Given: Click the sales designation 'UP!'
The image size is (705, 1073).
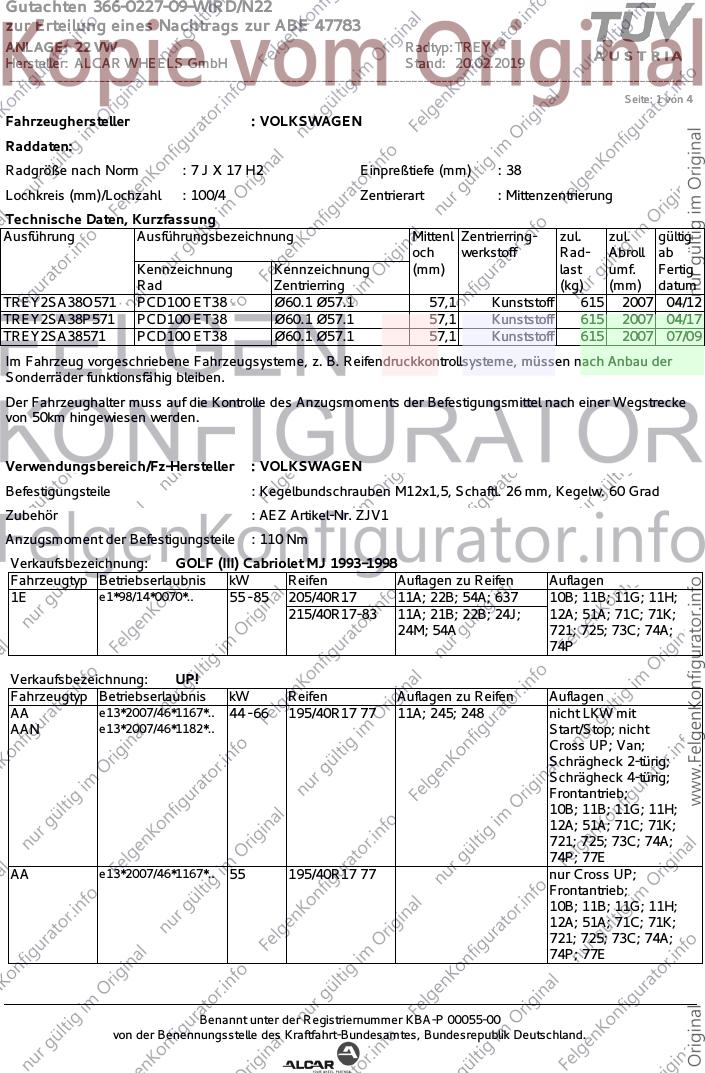Looking at the screenshot, I should pos(187,680).
